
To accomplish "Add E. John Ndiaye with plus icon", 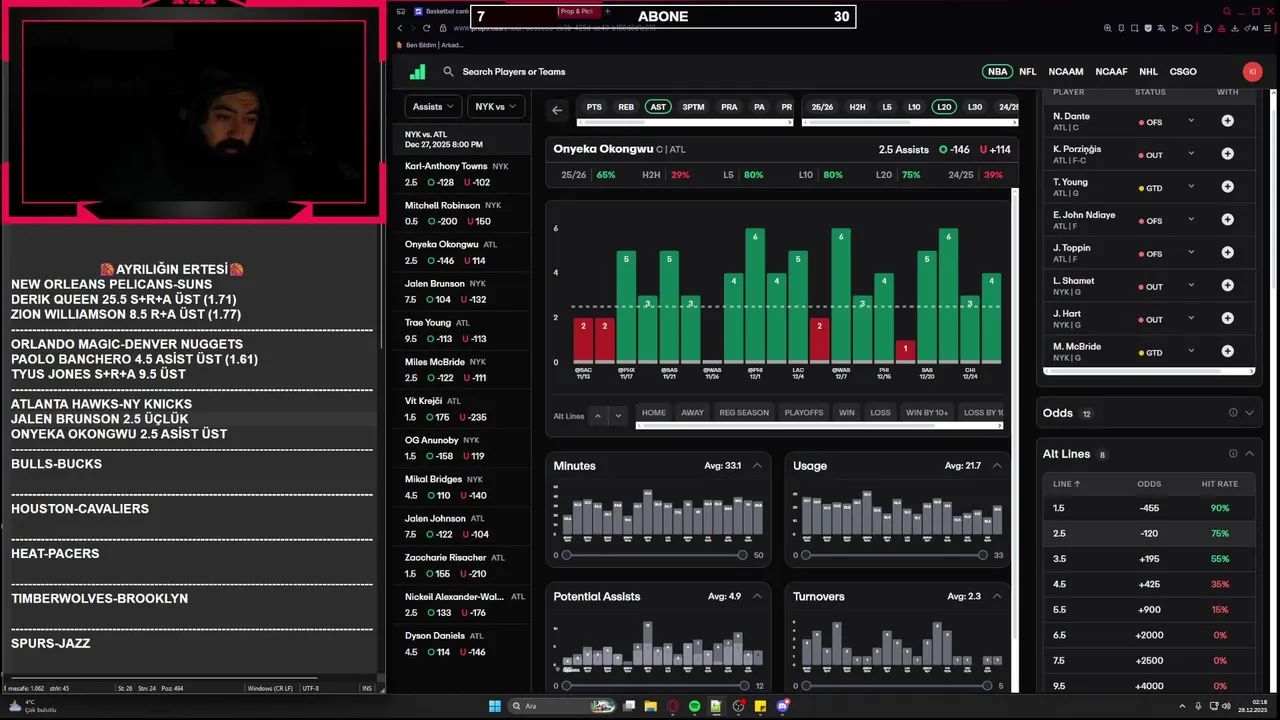I will 1227,220.
